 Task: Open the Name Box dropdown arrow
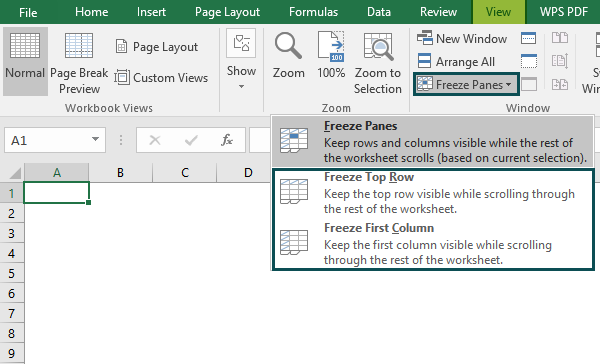(96, 139)
